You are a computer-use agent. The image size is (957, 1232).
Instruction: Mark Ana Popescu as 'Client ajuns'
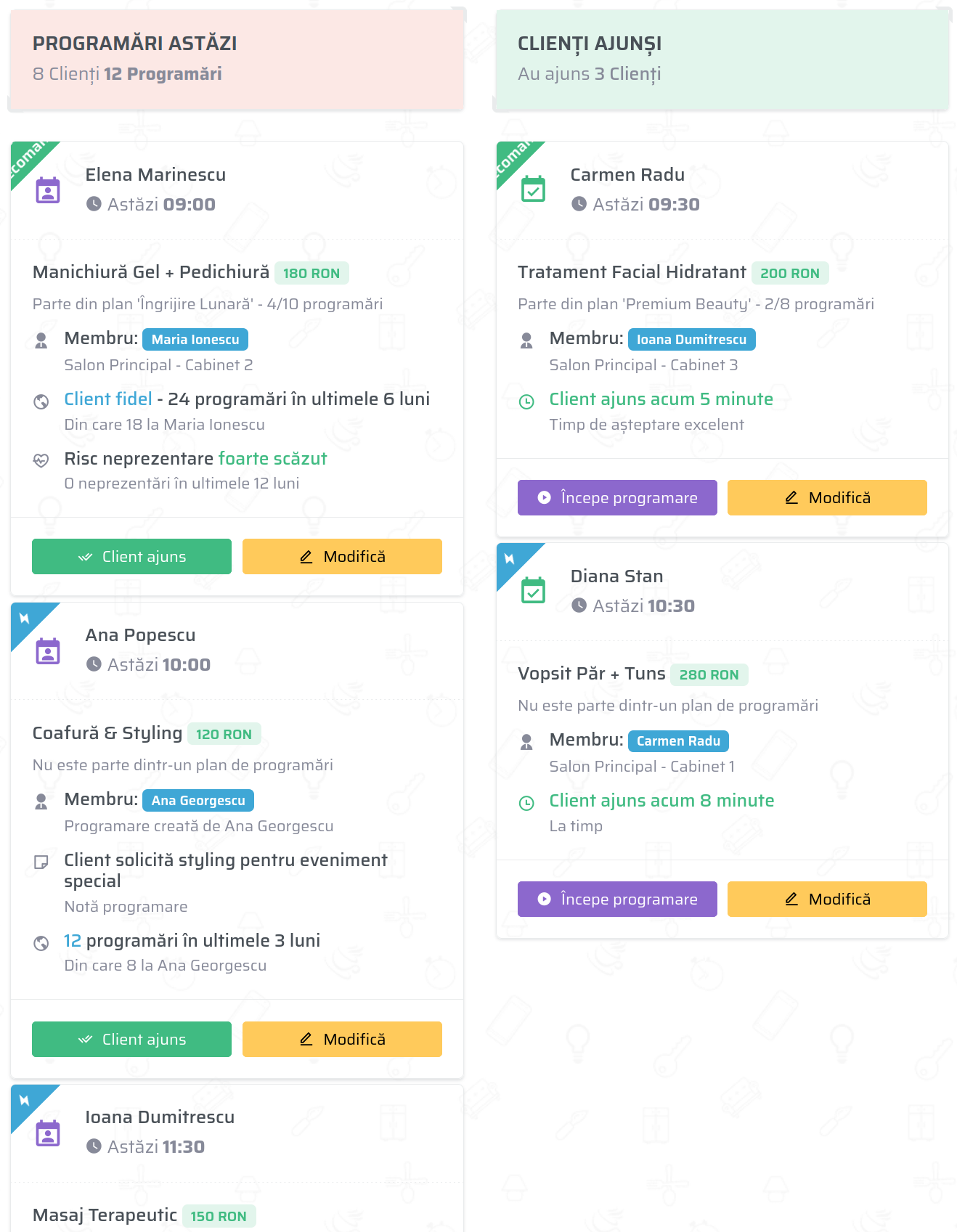point(131,1040)
